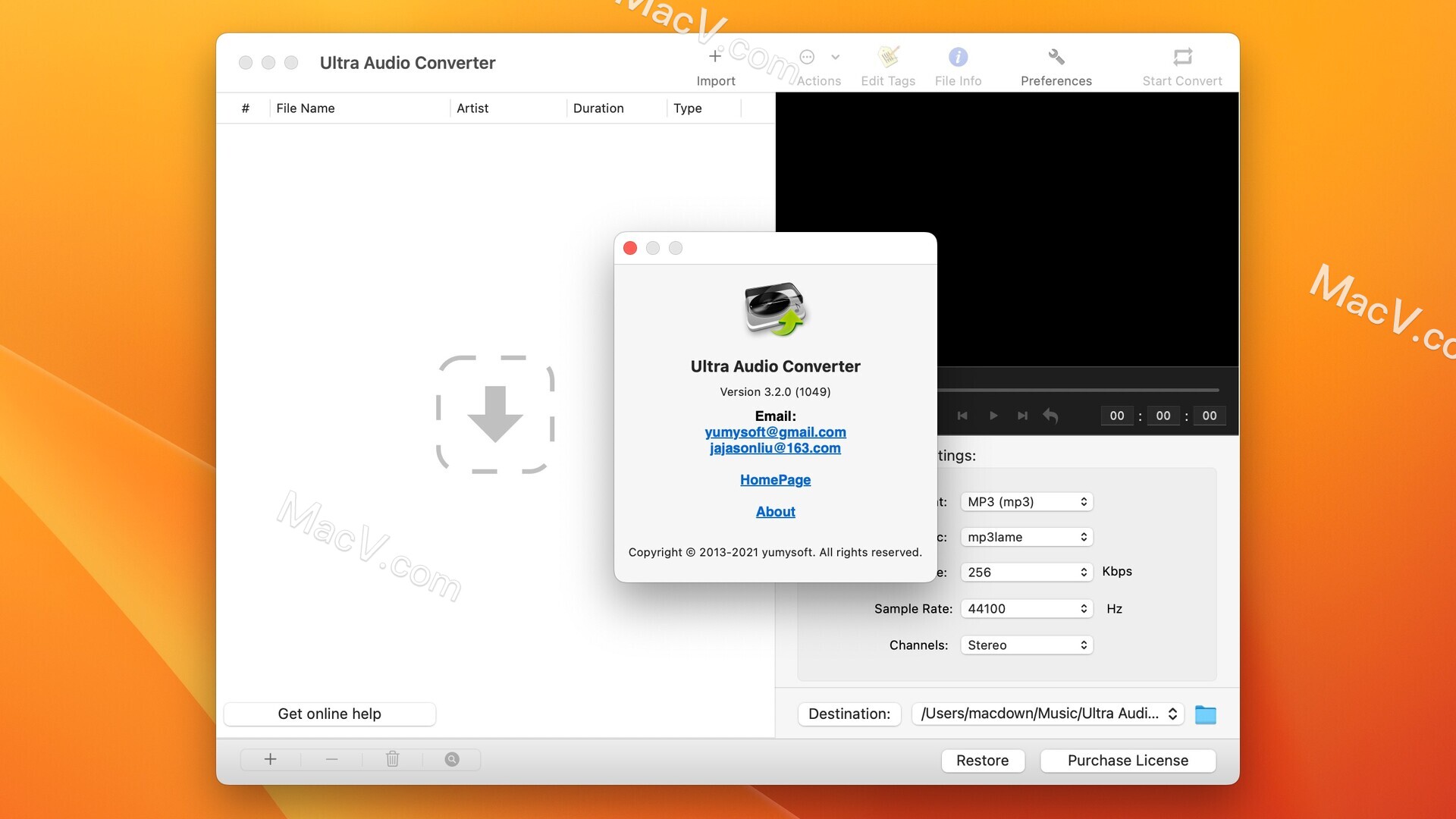Skip to next track in player

pyautogui.click(x=1022, y=416)
